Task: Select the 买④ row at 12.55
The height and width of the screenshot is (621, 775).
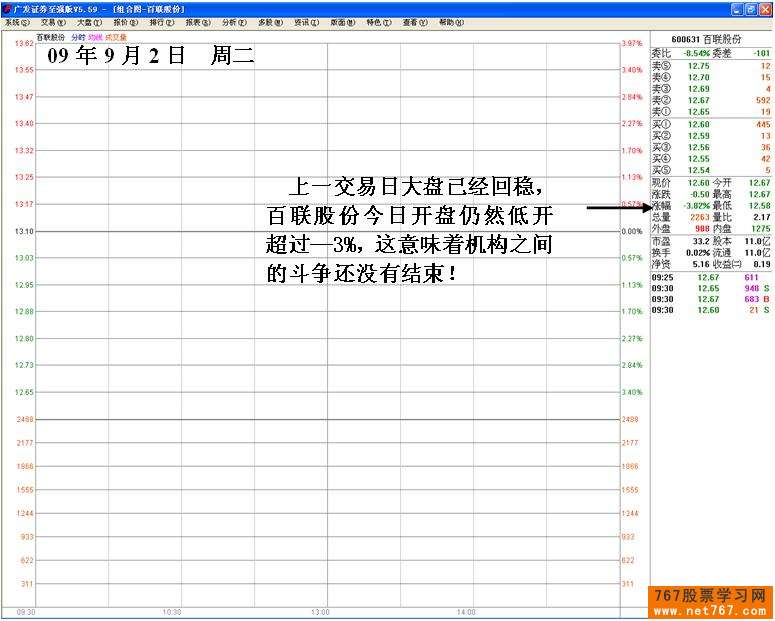Action: click(711, 159)
